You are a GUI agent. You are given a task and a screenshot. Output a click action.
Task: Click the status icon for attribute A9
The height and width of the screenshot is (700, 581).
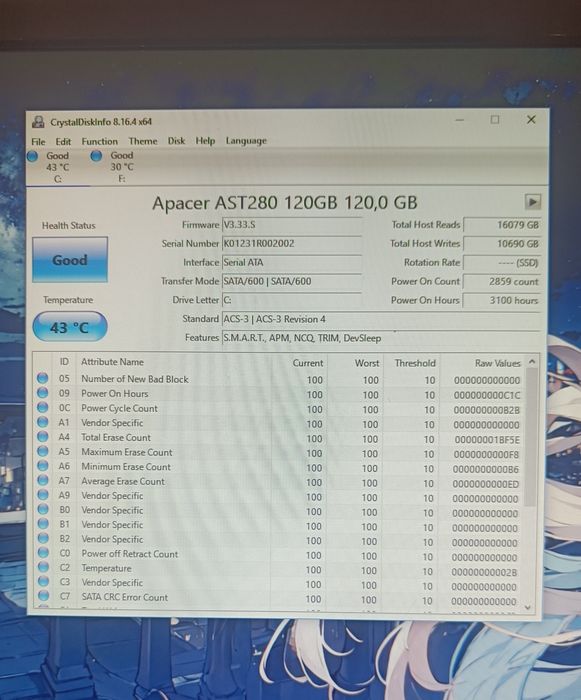coord(43,495)
